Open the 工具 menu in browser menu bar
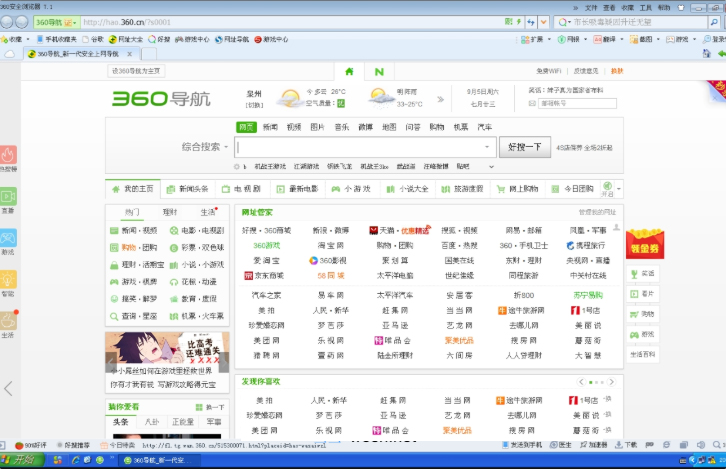Image resolution: width=726 pixels, height=469 pixels. tap(640, 6)
